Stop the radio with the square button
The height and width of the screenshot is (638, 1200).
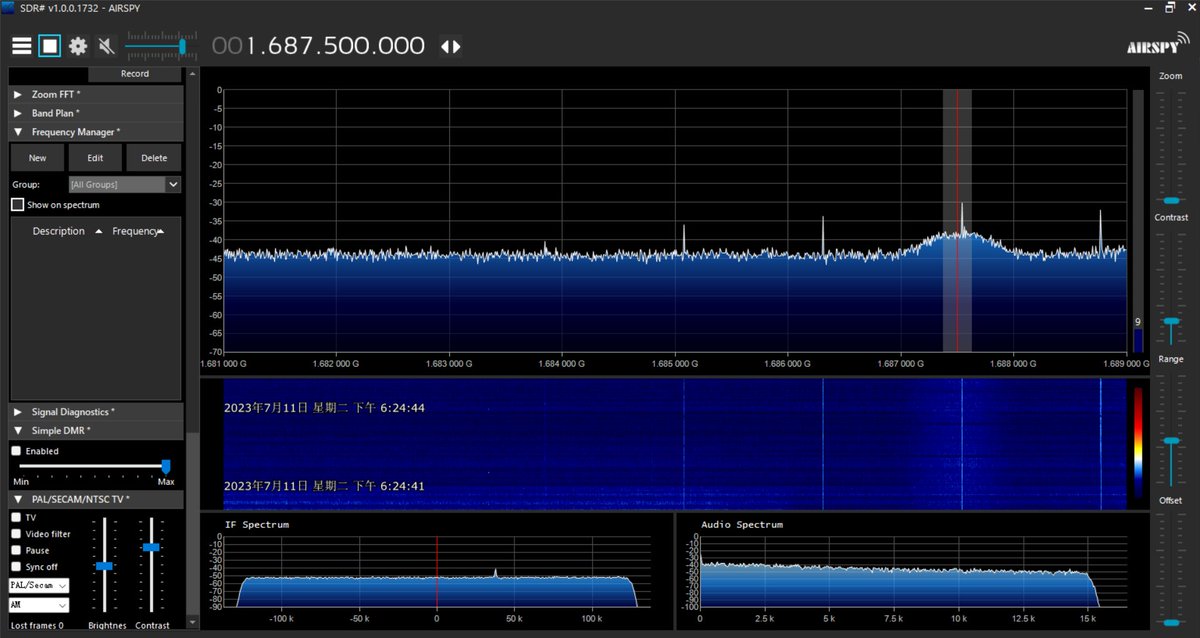50,46
